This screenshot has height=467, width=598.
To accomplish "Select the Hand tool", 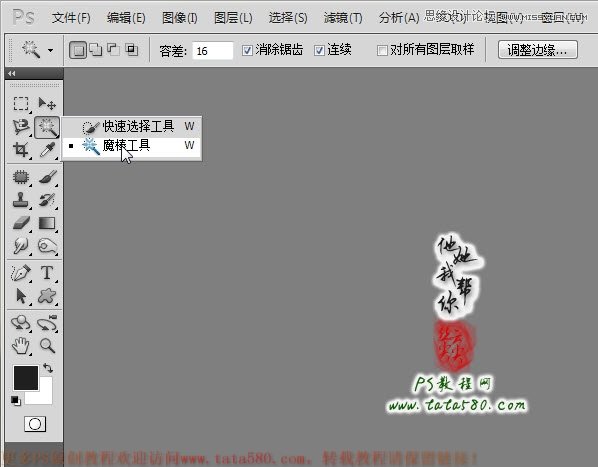I will point(21,346).
